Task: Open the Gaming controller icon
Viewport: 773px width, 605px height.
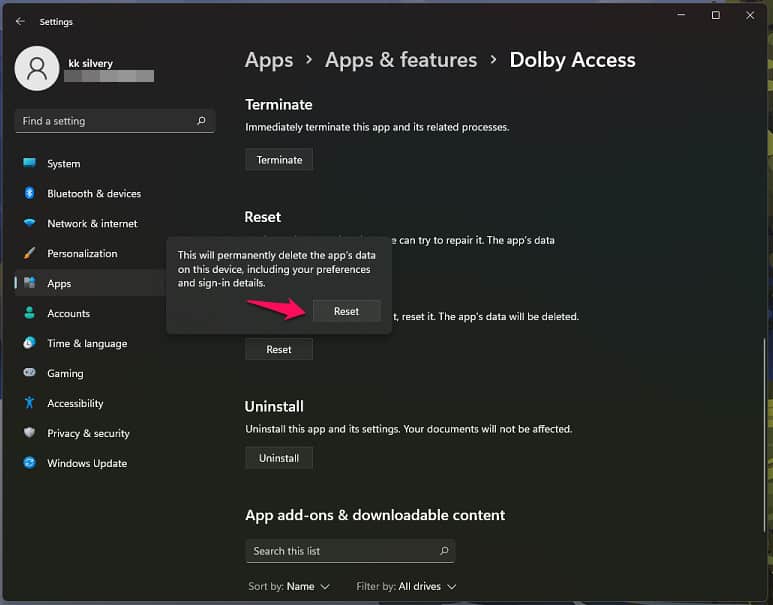Action: click(x=30, y=373)
